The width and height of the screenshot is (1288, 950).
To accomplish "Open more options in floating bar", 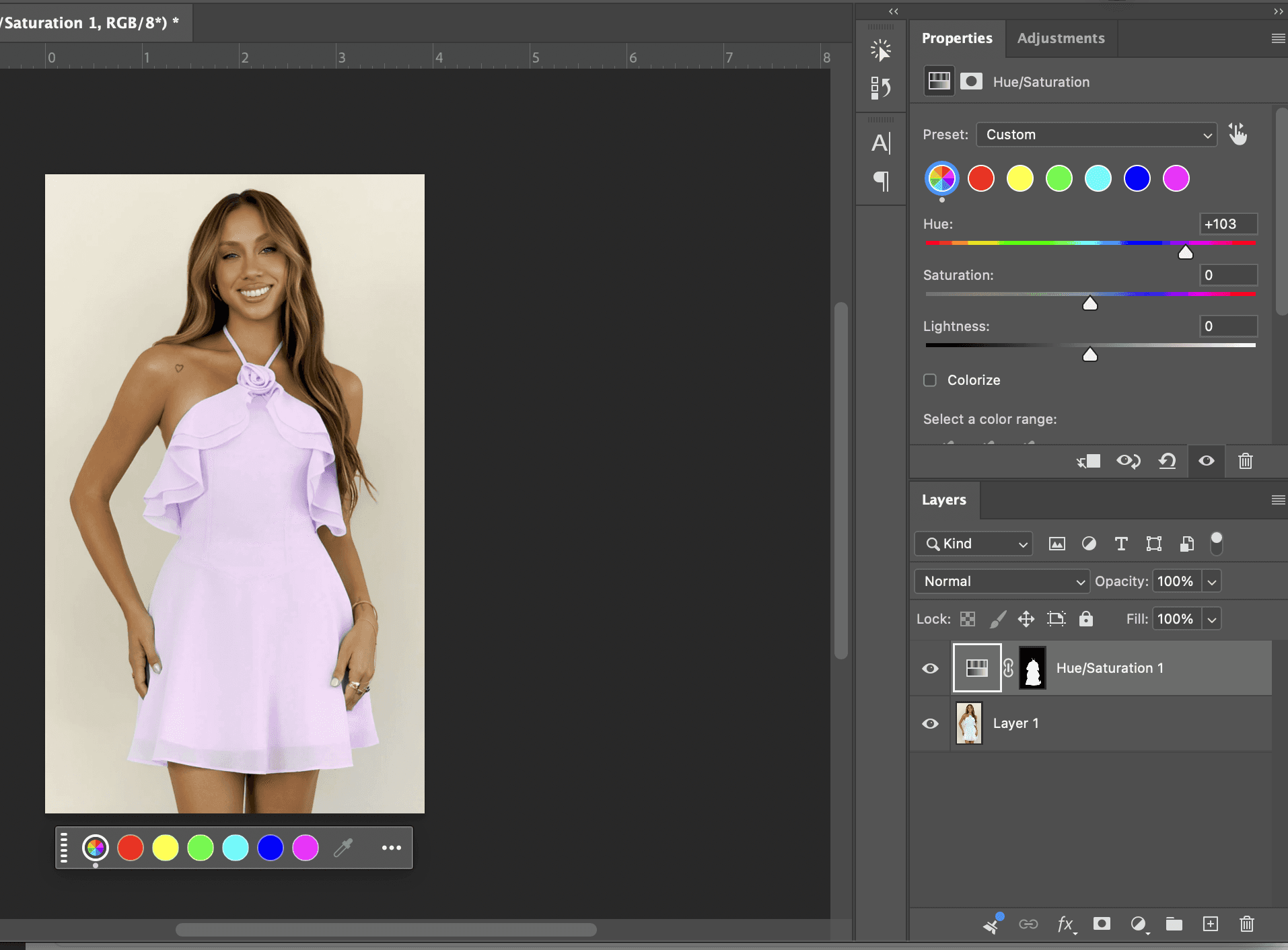I will tap(392, 848).
